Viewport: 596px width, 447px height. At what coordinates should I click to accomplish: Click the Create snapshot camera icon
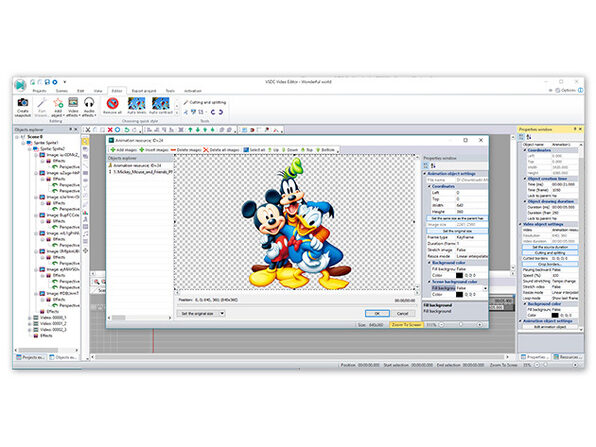coord(23,103)
